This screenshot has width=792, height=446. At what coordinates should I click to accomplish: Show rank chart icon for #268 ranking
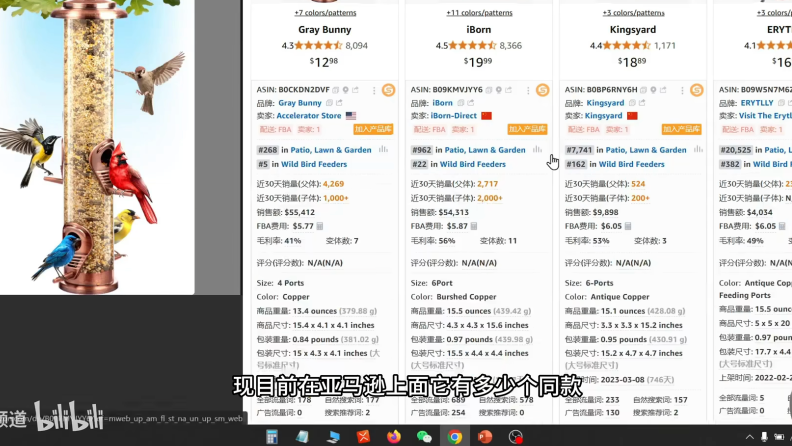(x=383, y=150)
